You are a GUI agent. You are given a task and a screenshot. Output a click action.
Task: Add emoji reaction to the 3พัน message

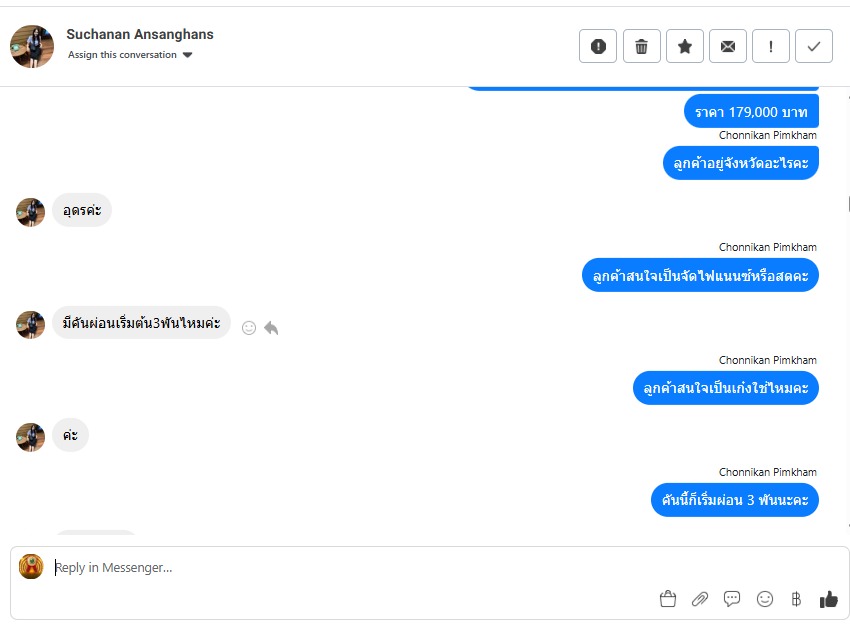pyautogui.click(x=249, y=328)
